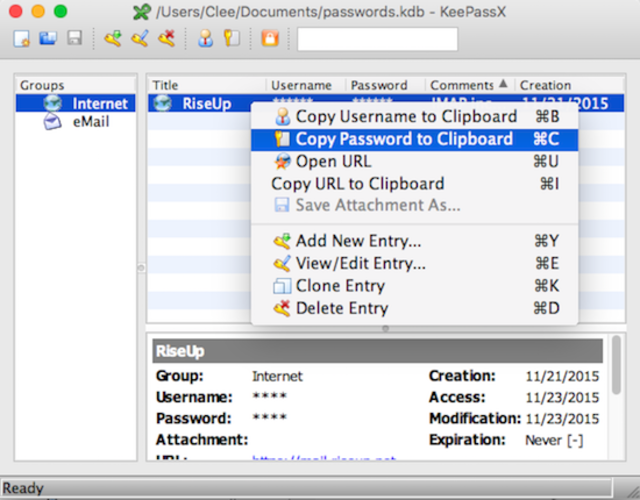
Task: Choose Copy Username to Clipboard
Action: 414,117
